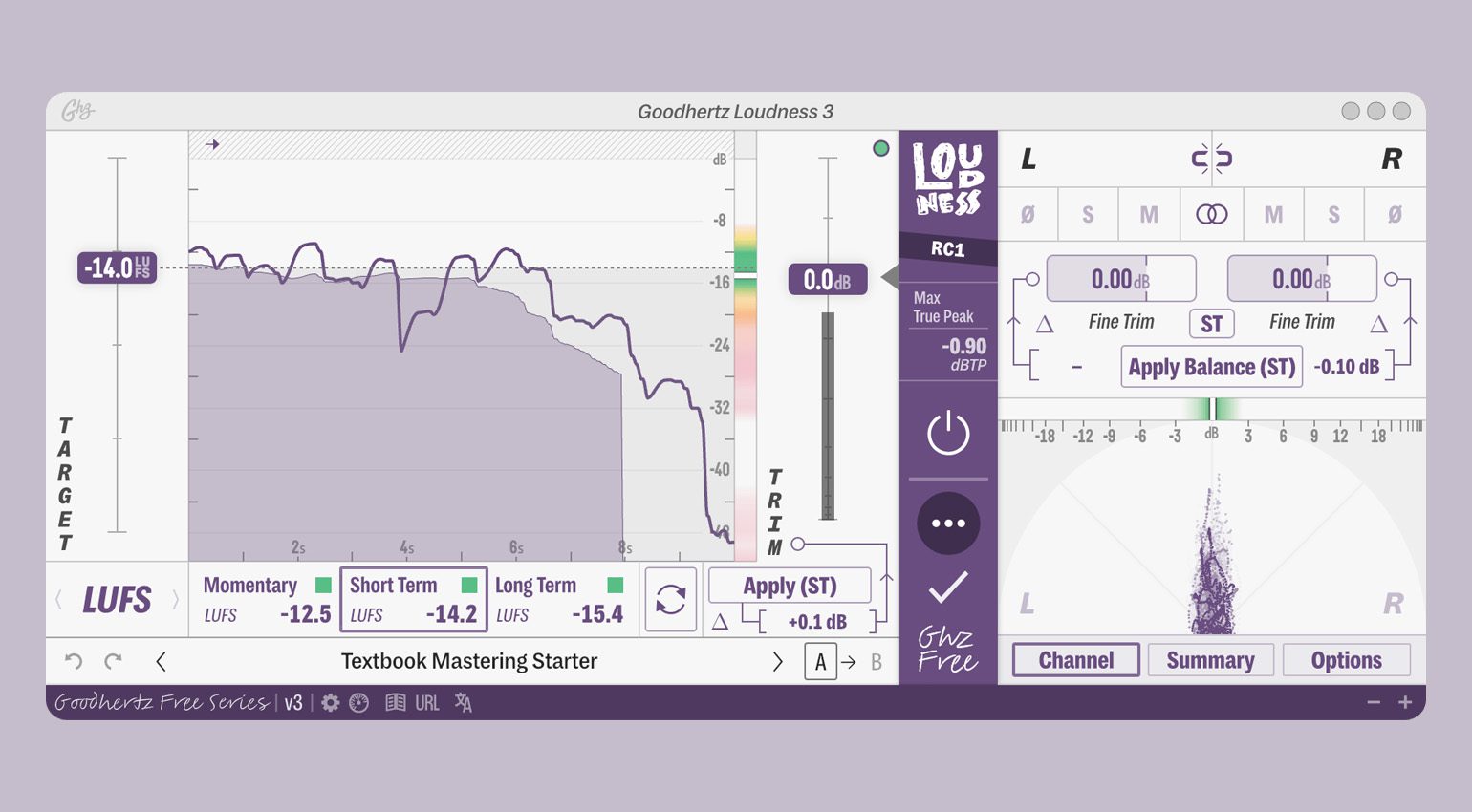The image size is (1472, 812).
Task: Click the pointer arrow beside 0.0 dB trim
Action: click(x=889, y=279)
